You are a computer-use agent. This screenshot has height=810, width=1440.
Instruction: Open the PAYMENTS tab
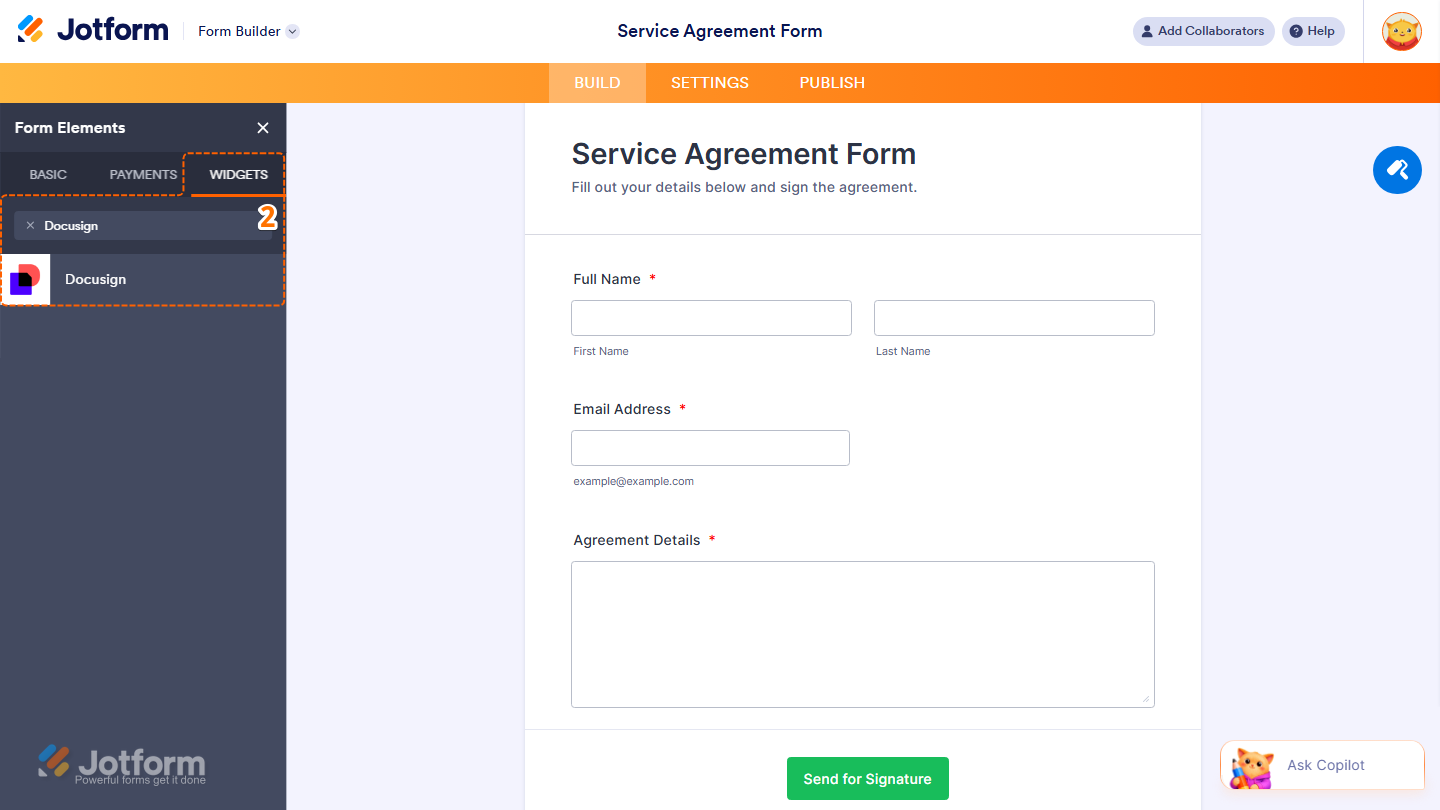[x=141, y=174]
